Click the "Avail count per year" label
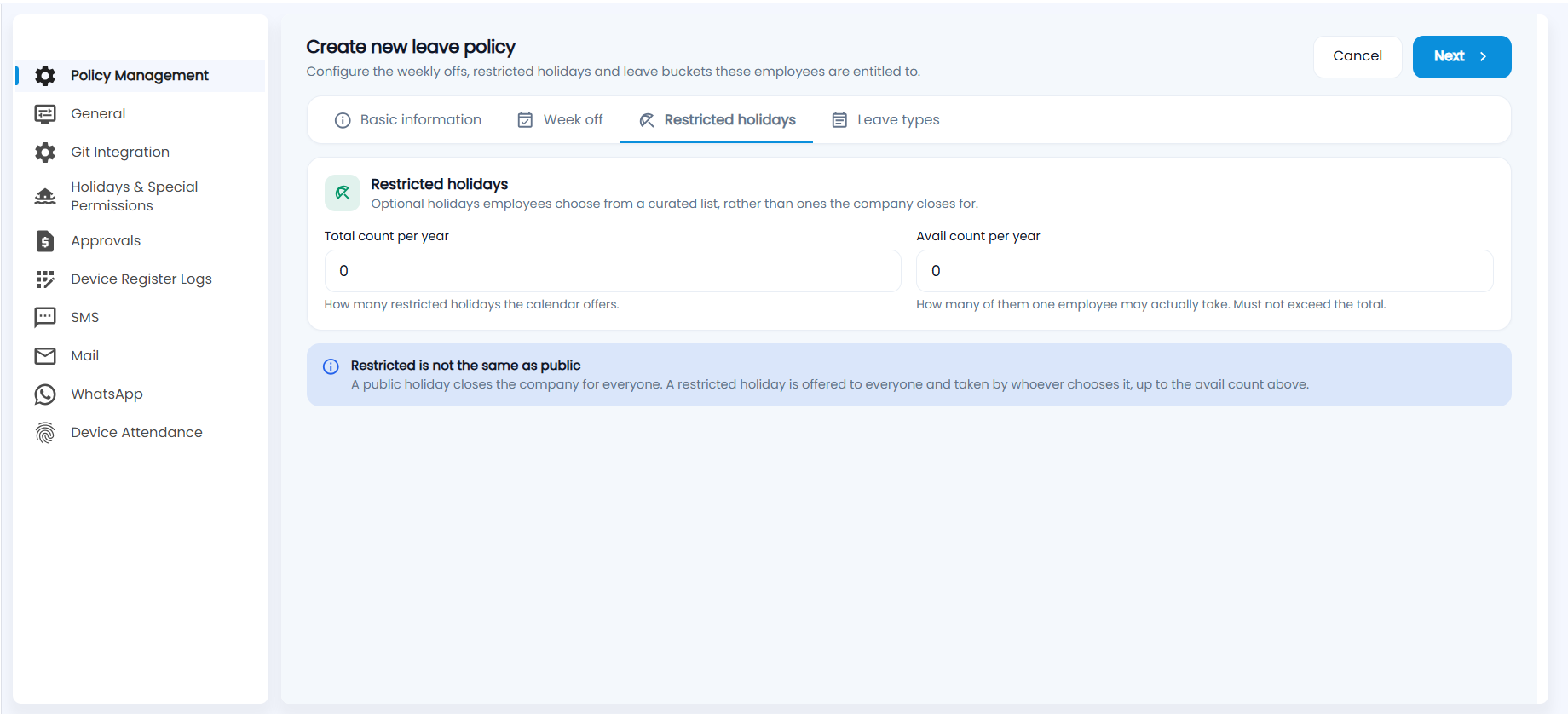1568x714 pixels. 978,236
